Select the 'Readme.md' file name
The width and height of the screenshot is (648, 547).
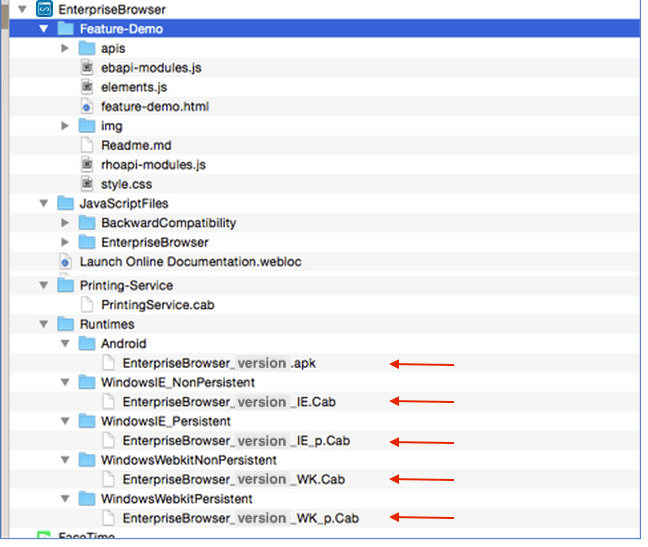click(x=136, y=145)
